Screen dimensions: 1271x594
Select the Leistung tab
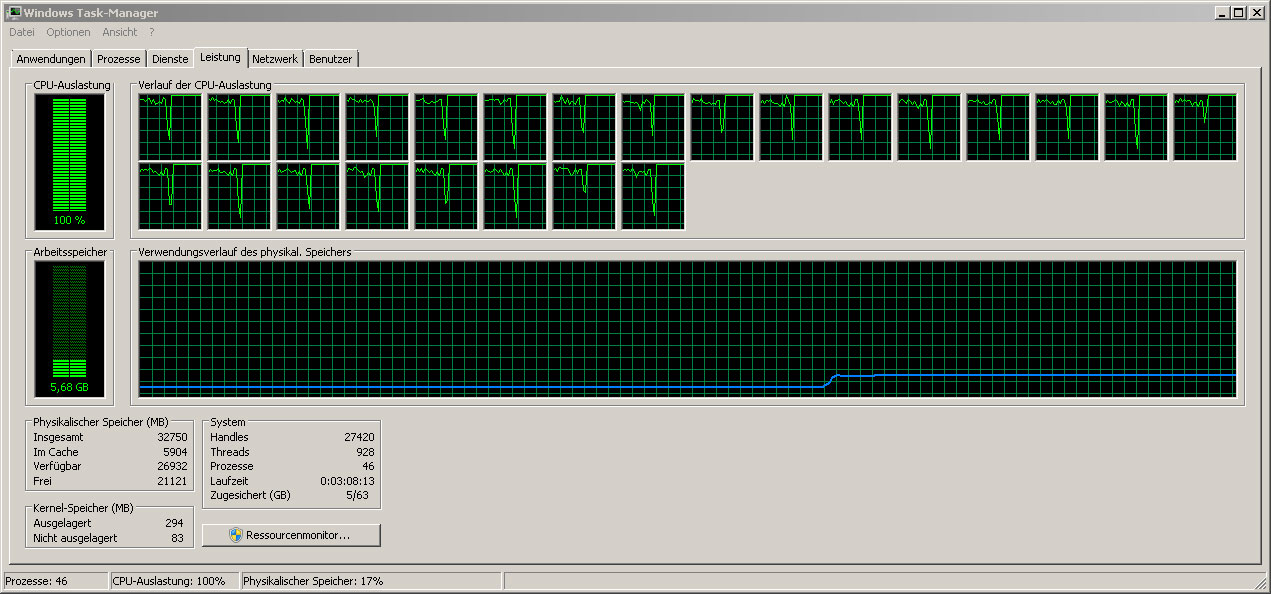point(220,57)
